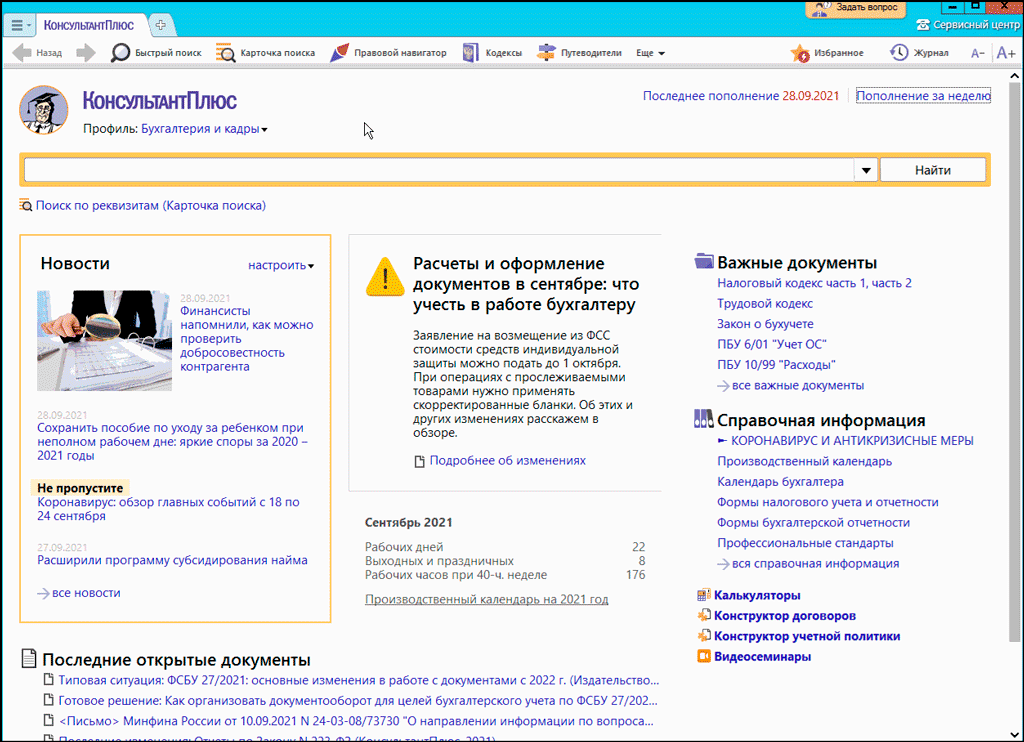This screenshot has width=1024, height=742.
Task: Open Пополнение за неделю link
Action: 923,96
